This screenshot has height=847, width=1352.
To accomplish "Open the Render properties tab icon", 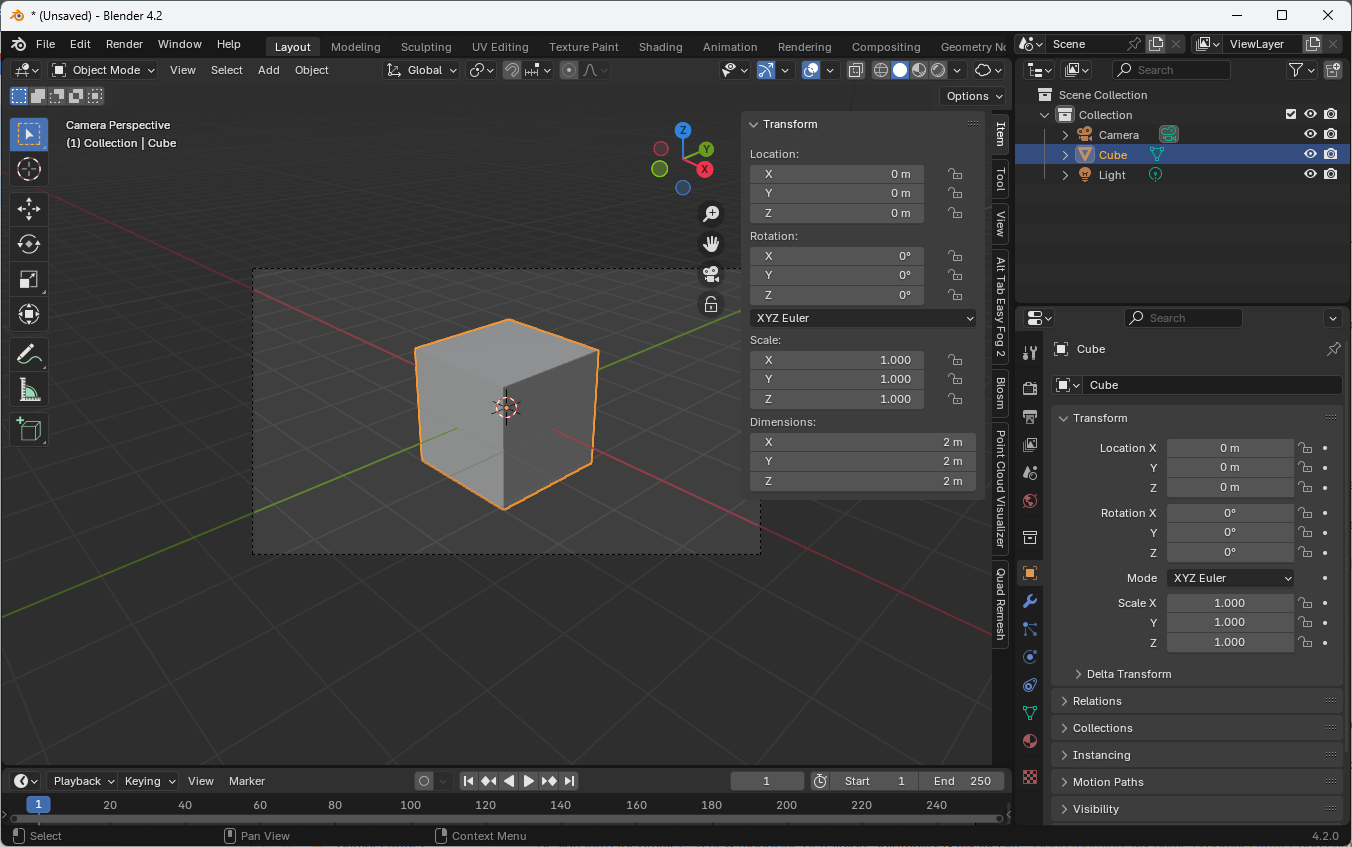I will point(1030,388).
